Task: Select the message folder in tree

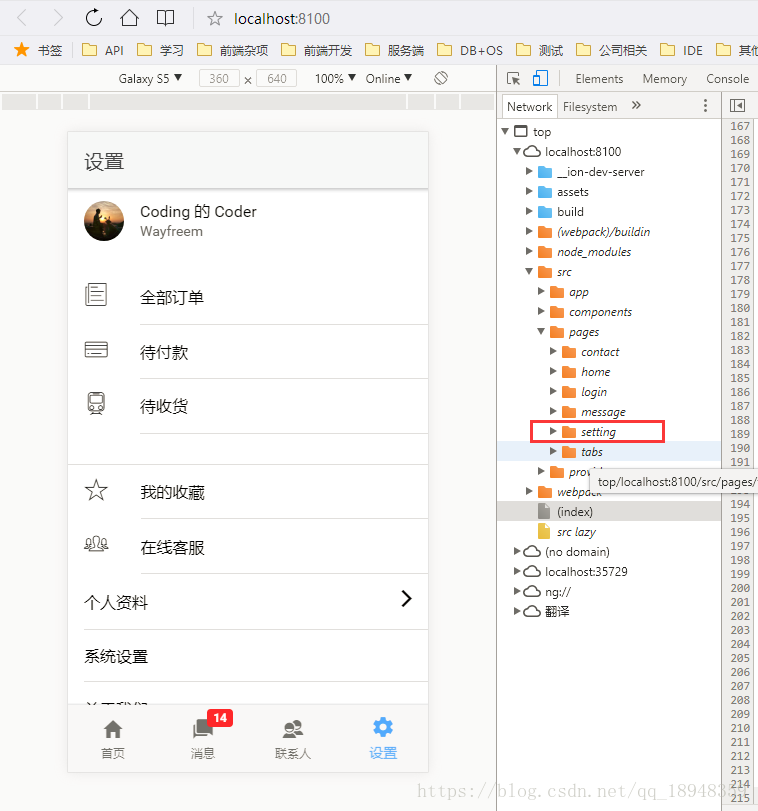Action: point(603,412)
